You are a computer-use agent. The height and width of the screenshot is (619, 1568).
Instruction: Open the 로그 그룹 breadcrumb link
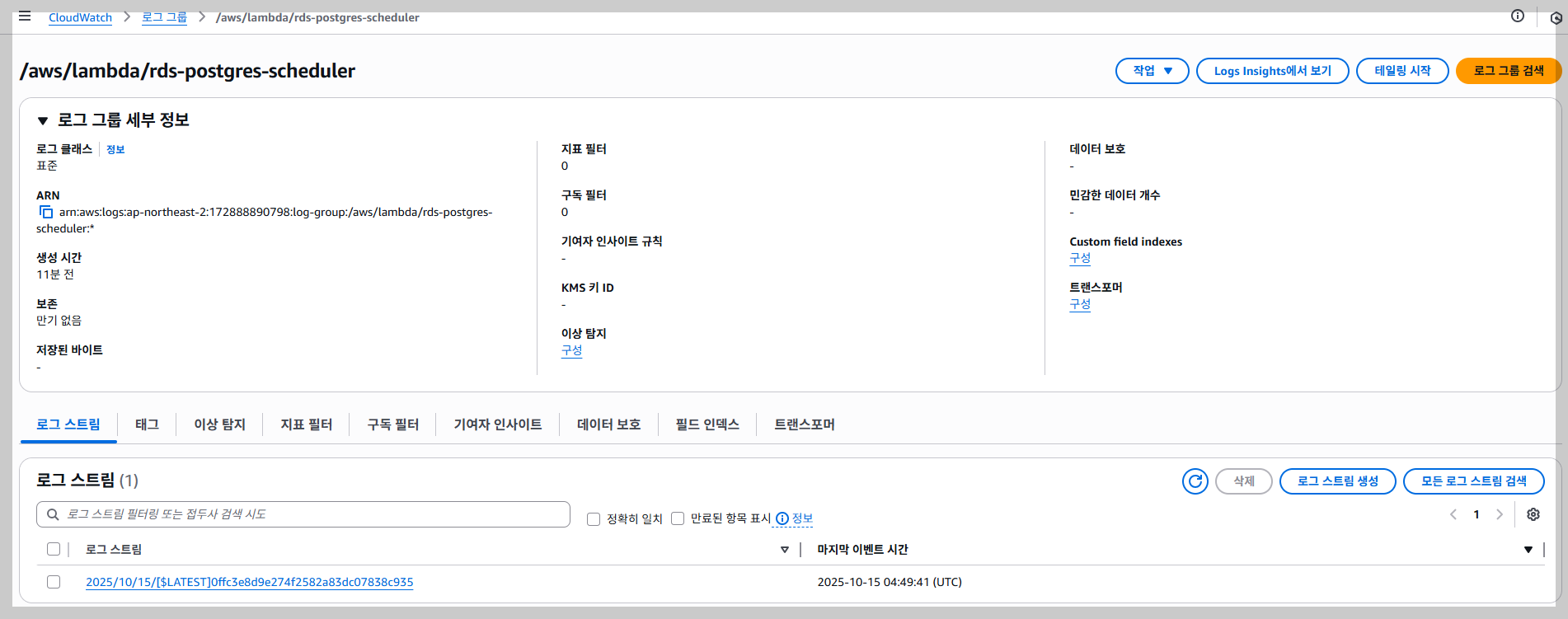[164, 17]
